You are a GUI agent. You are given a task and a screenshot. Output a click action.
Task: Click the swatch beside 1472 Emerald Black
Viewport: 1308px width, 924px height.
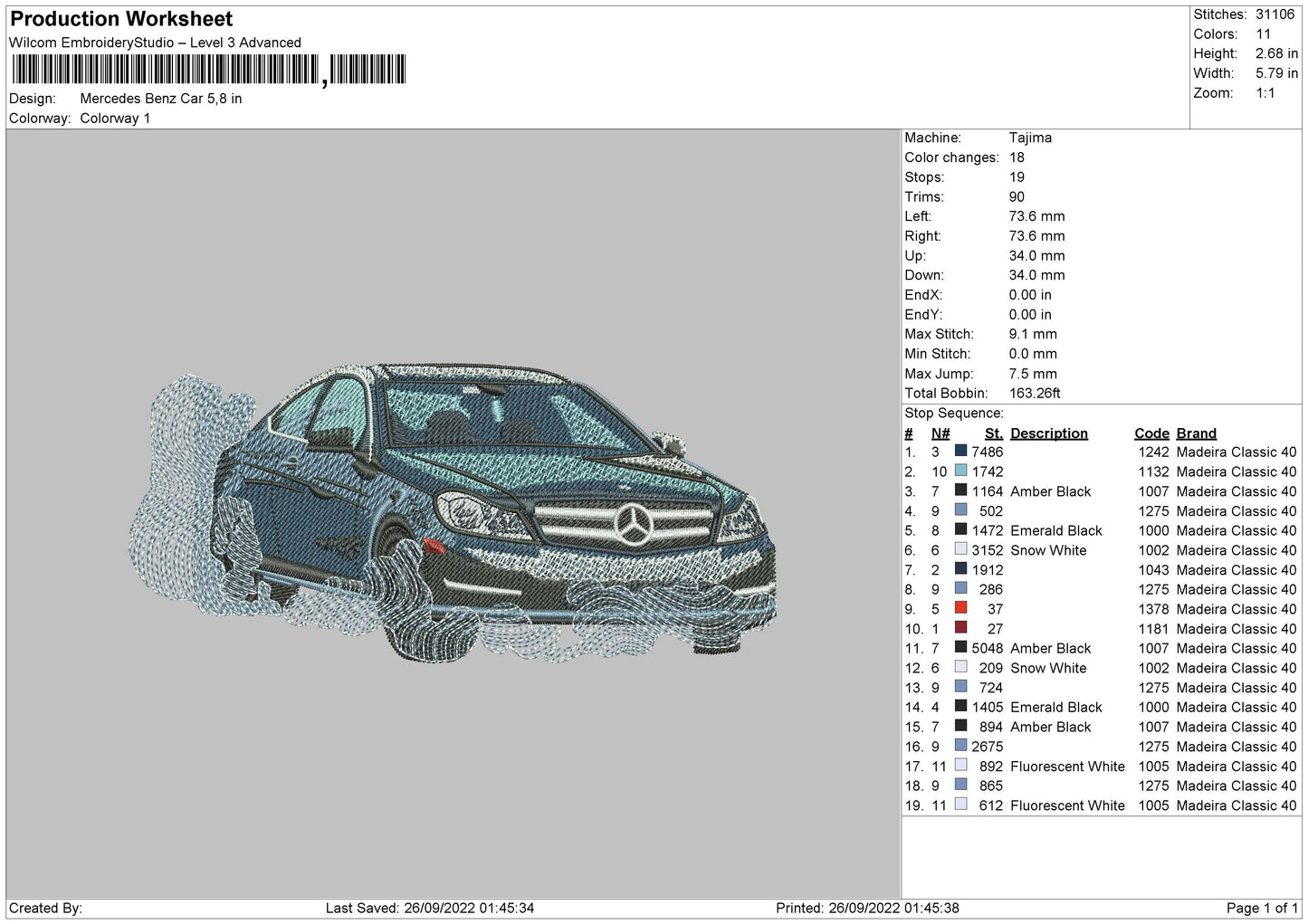click(960, 529)
